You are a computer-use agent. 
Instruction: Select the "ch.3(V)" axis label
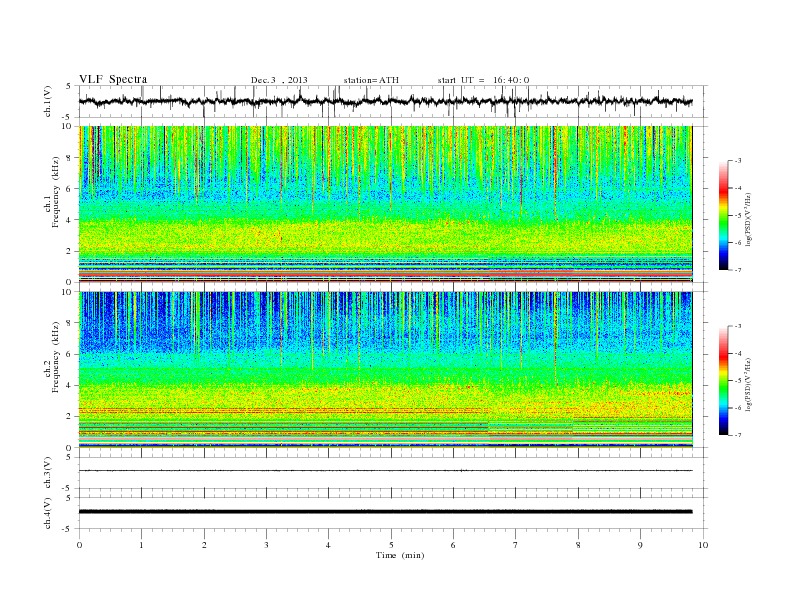pos(48,473)
